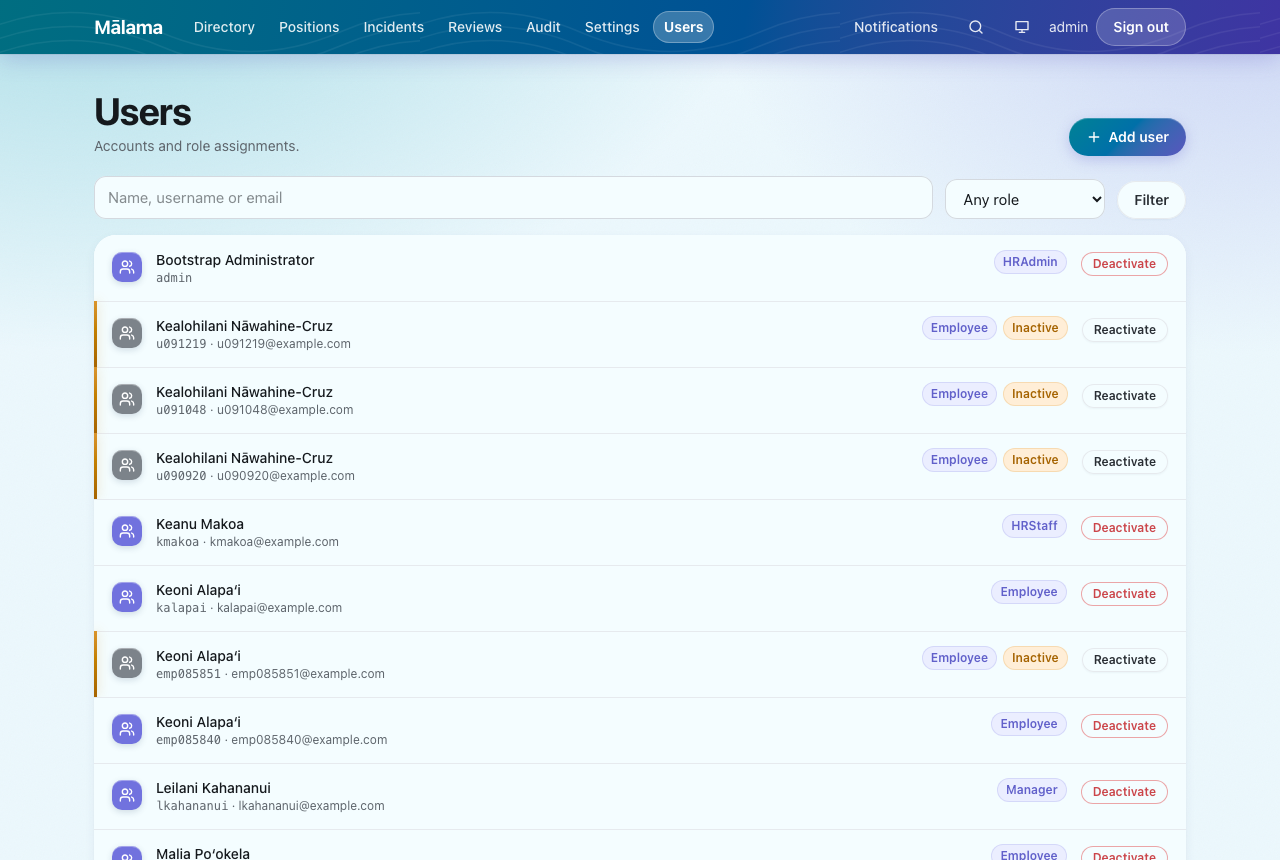Screen dimensions: 1280x860
Task: Click user avatar icon for u091219 row
Action: 127,333
